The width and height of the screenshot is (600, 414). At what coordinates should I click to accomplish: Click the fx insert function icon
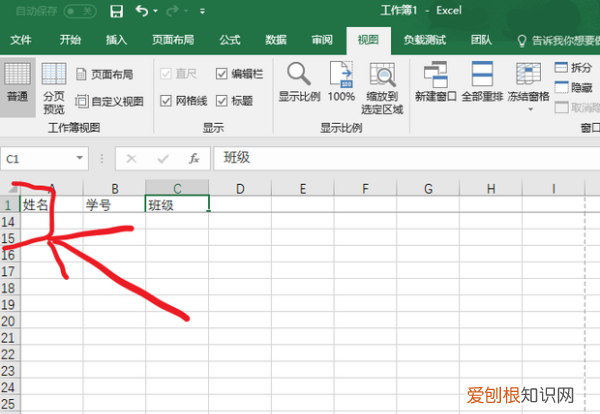[x=194, y=158]
